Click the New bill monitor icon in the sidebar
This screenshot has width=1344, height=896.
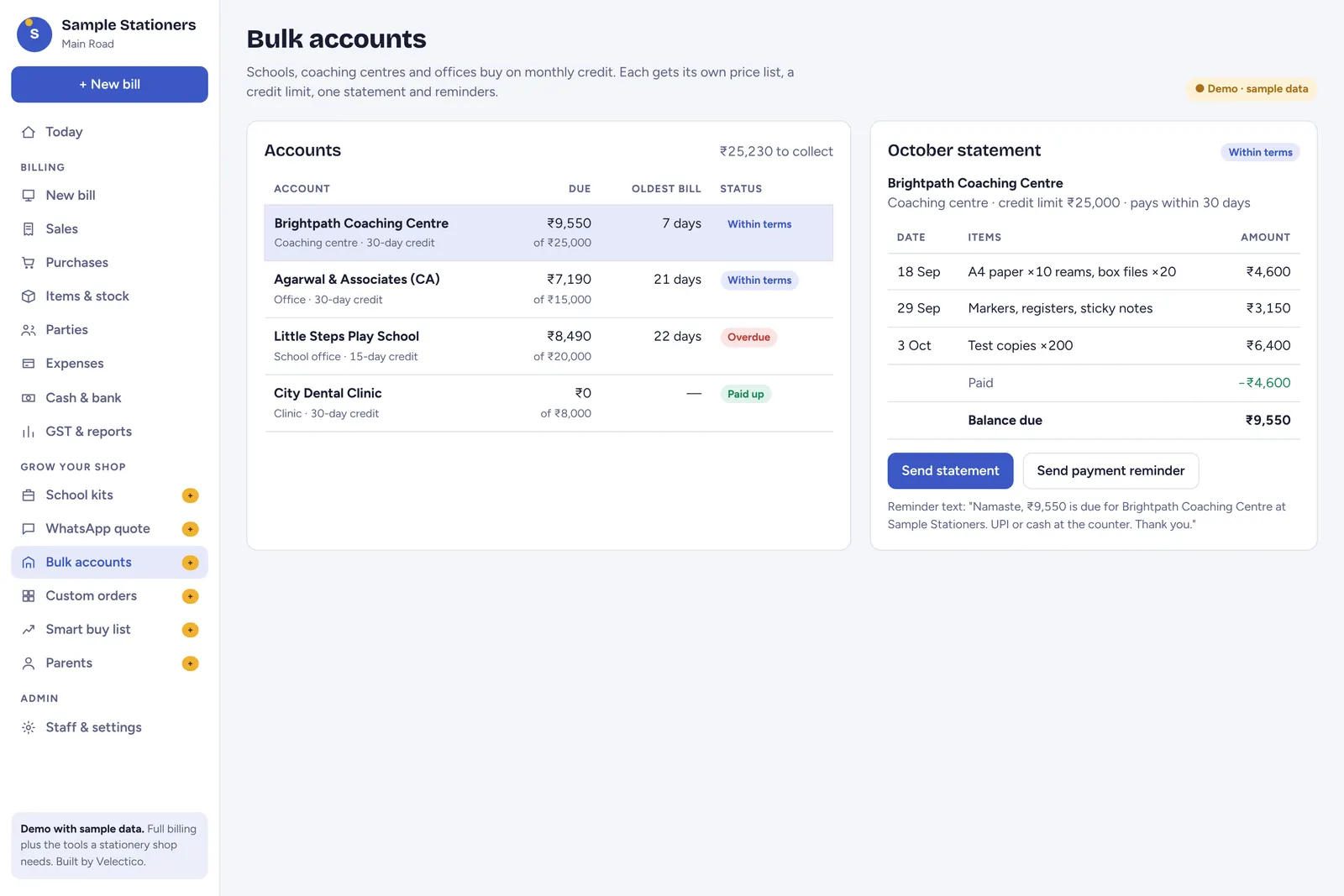29,195
